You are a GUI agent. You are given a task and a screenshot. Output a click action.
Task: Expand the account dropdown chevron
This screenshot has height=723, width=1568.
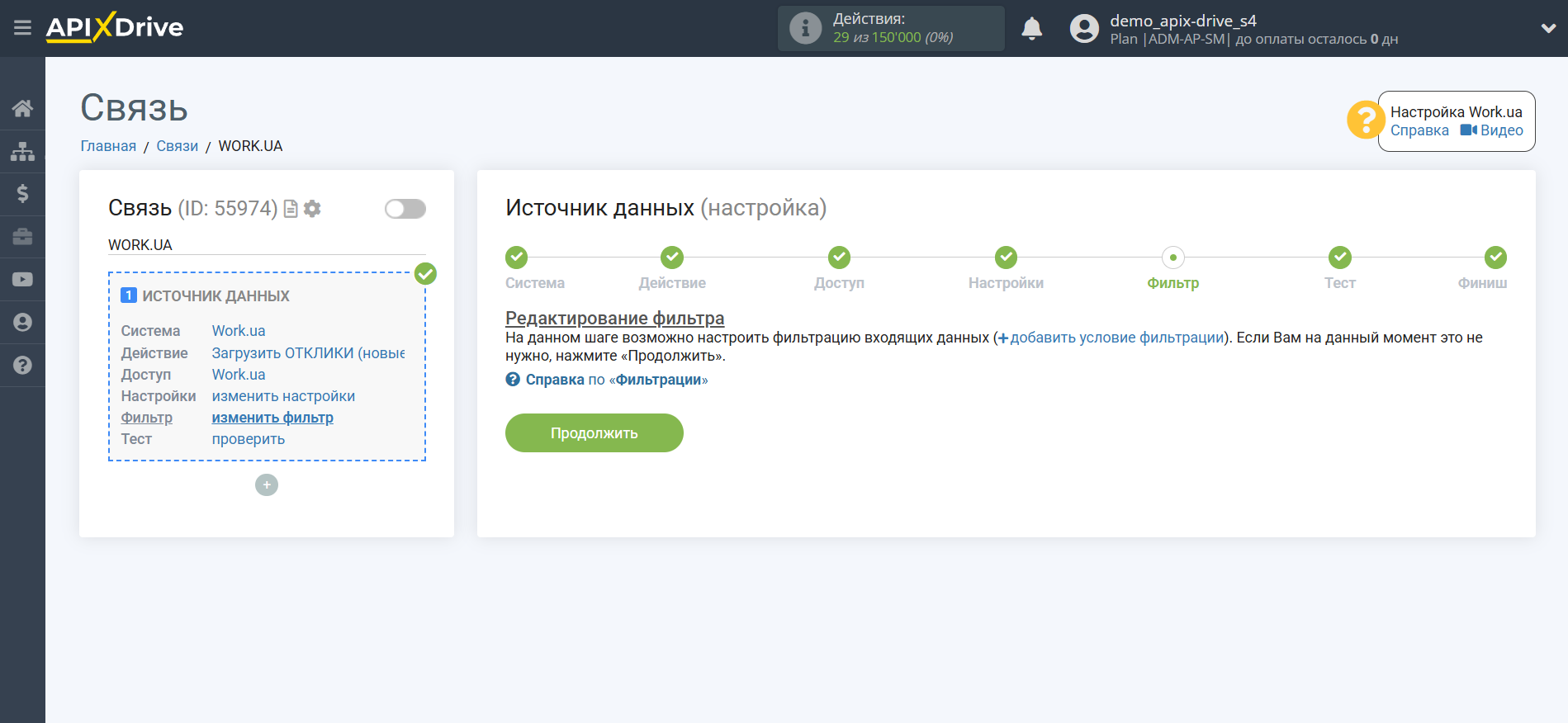click(1547, 29)
